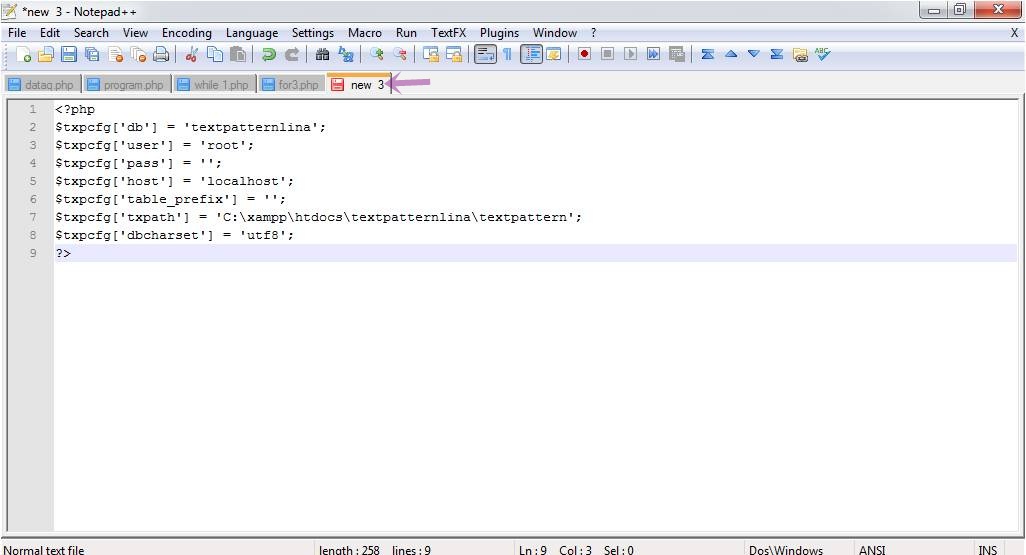Click line 7 containing the txpath setting

318,217
